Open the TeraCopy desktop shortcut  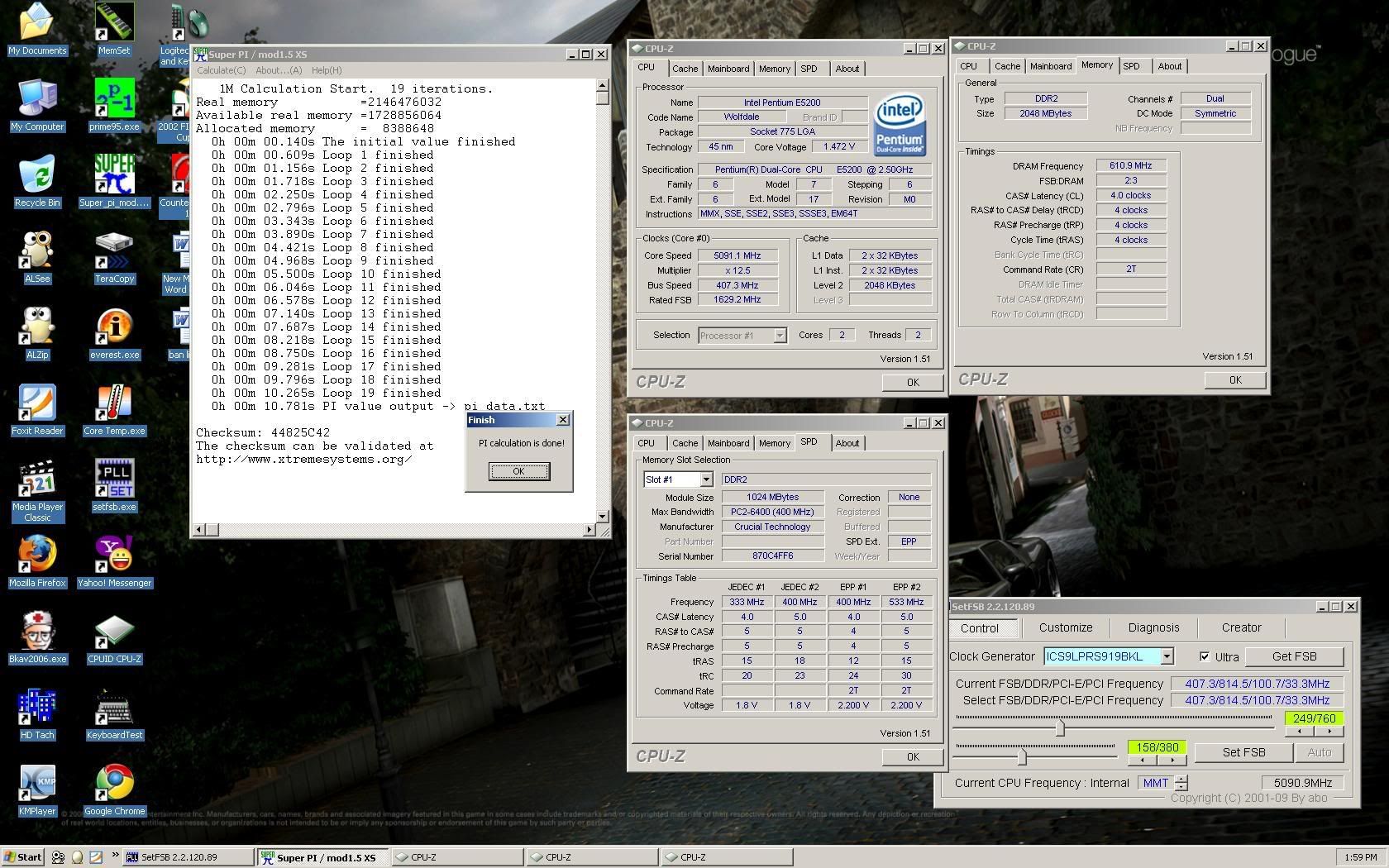(x=114, y=258)
